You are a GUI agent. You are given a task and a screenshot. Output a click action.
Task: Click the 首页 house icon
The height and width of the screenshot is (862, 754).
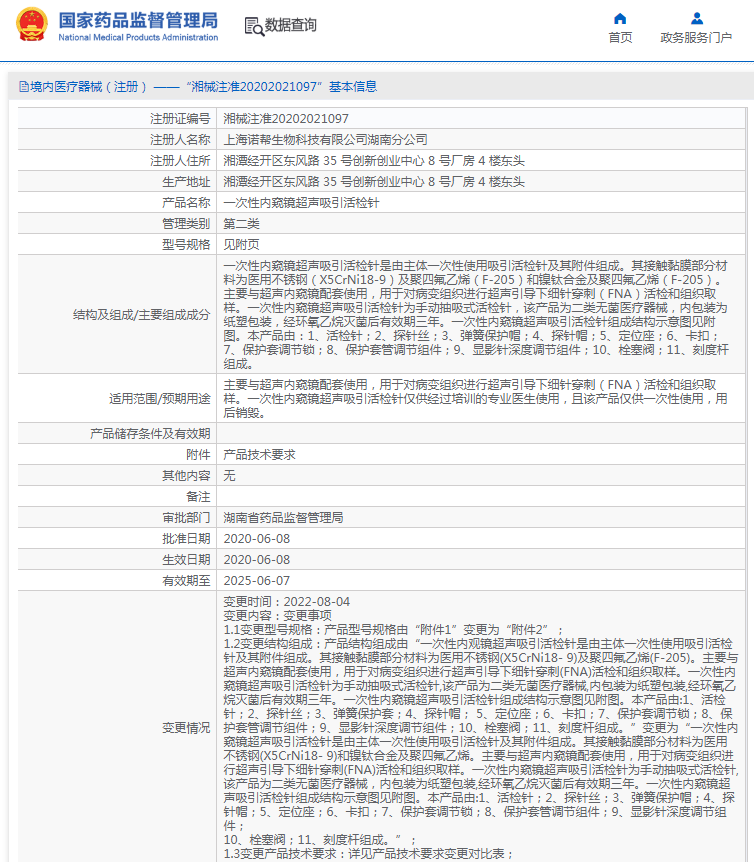[x=620, y=18]
